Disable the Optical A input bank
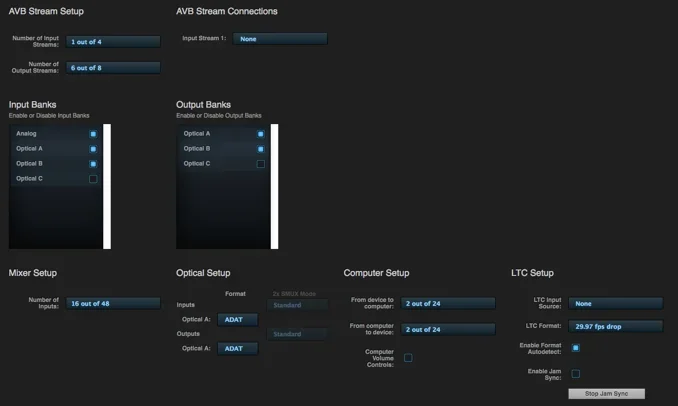The image size is (678, 406). [x=93, y=149]
